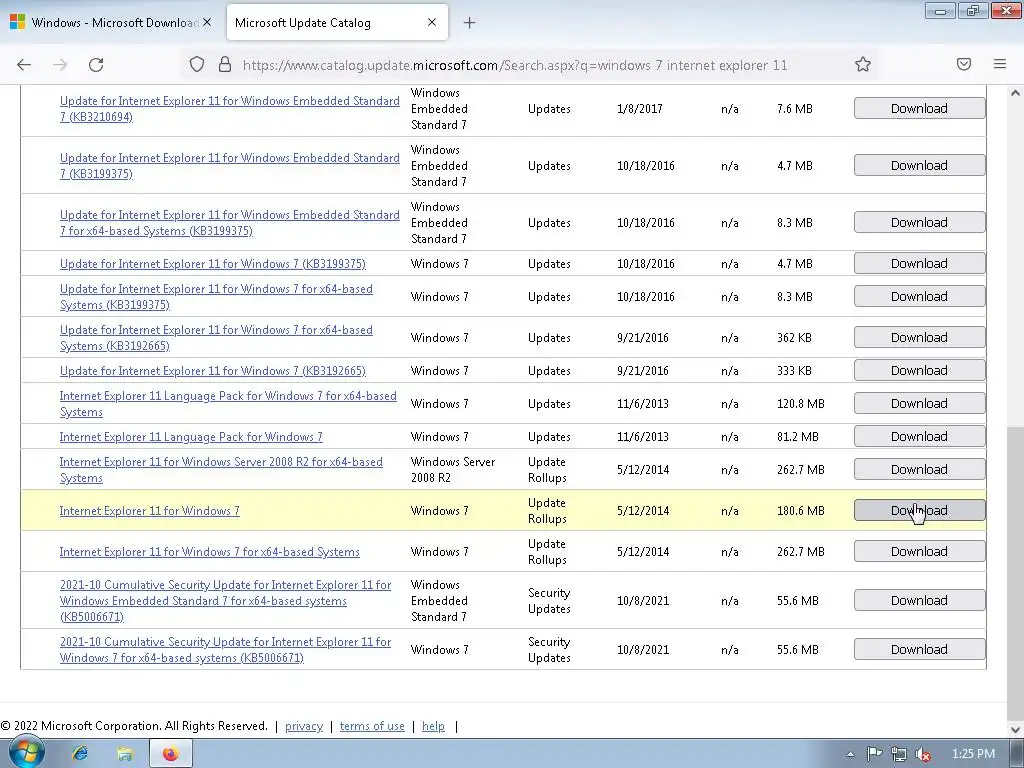Download the 4.7 MB Embedded Standard 7 KB3199375

click(x=919, y=165)
